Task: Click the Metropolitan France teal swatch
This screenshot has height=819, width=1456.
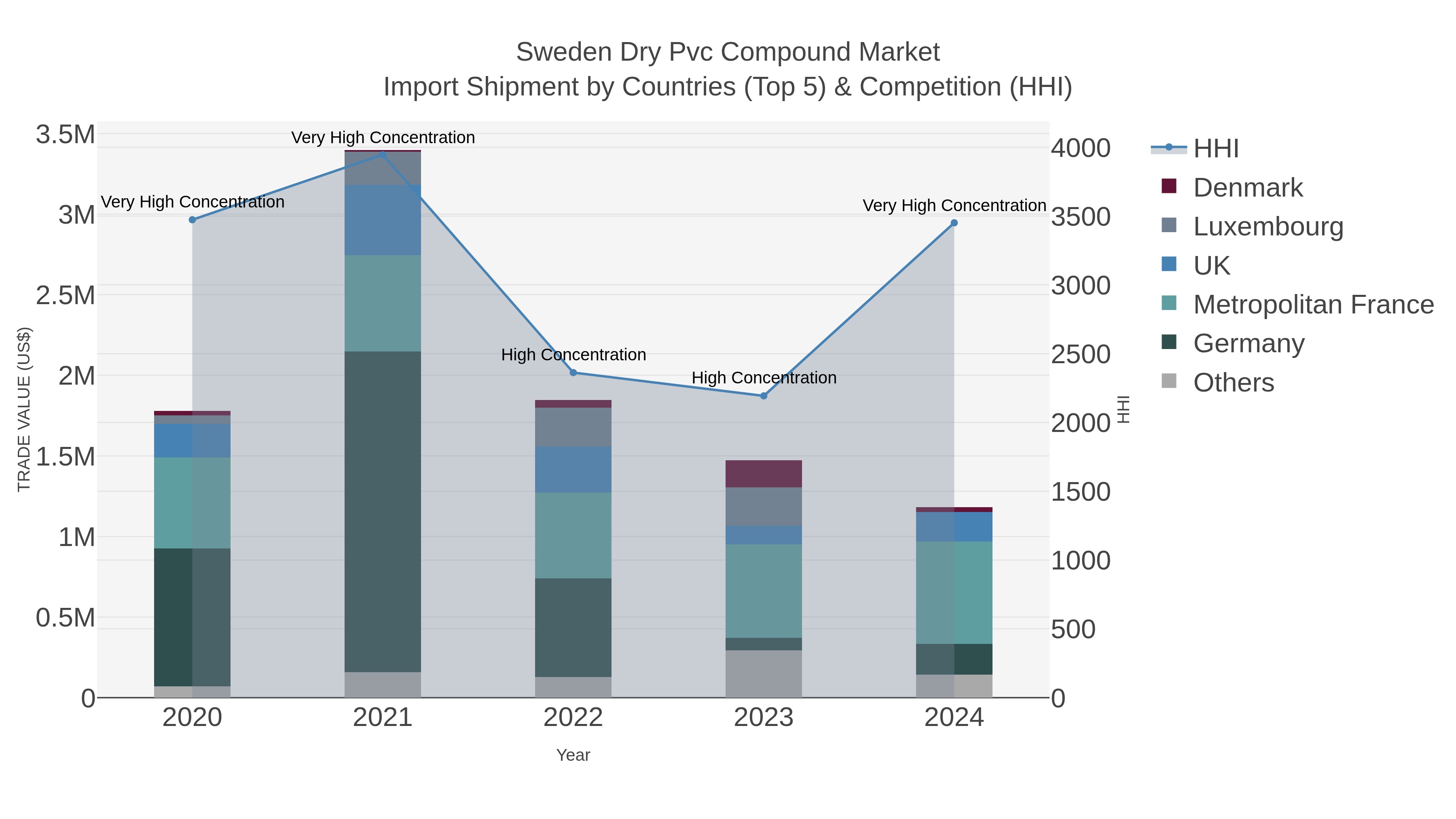Action: [x=1169, y=303]
